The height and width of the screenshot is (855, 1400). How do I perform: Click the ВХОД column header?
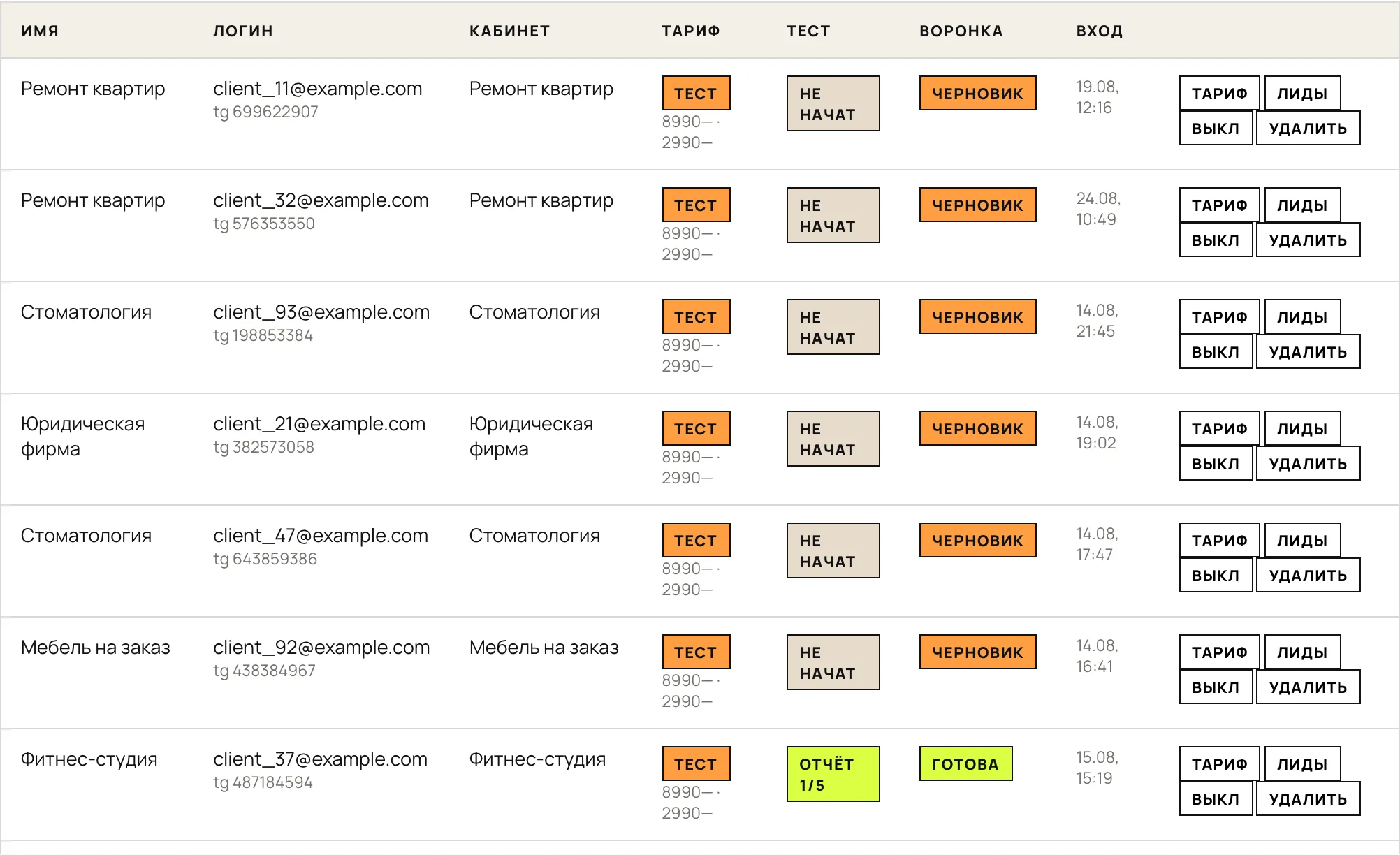[1099, 31]
